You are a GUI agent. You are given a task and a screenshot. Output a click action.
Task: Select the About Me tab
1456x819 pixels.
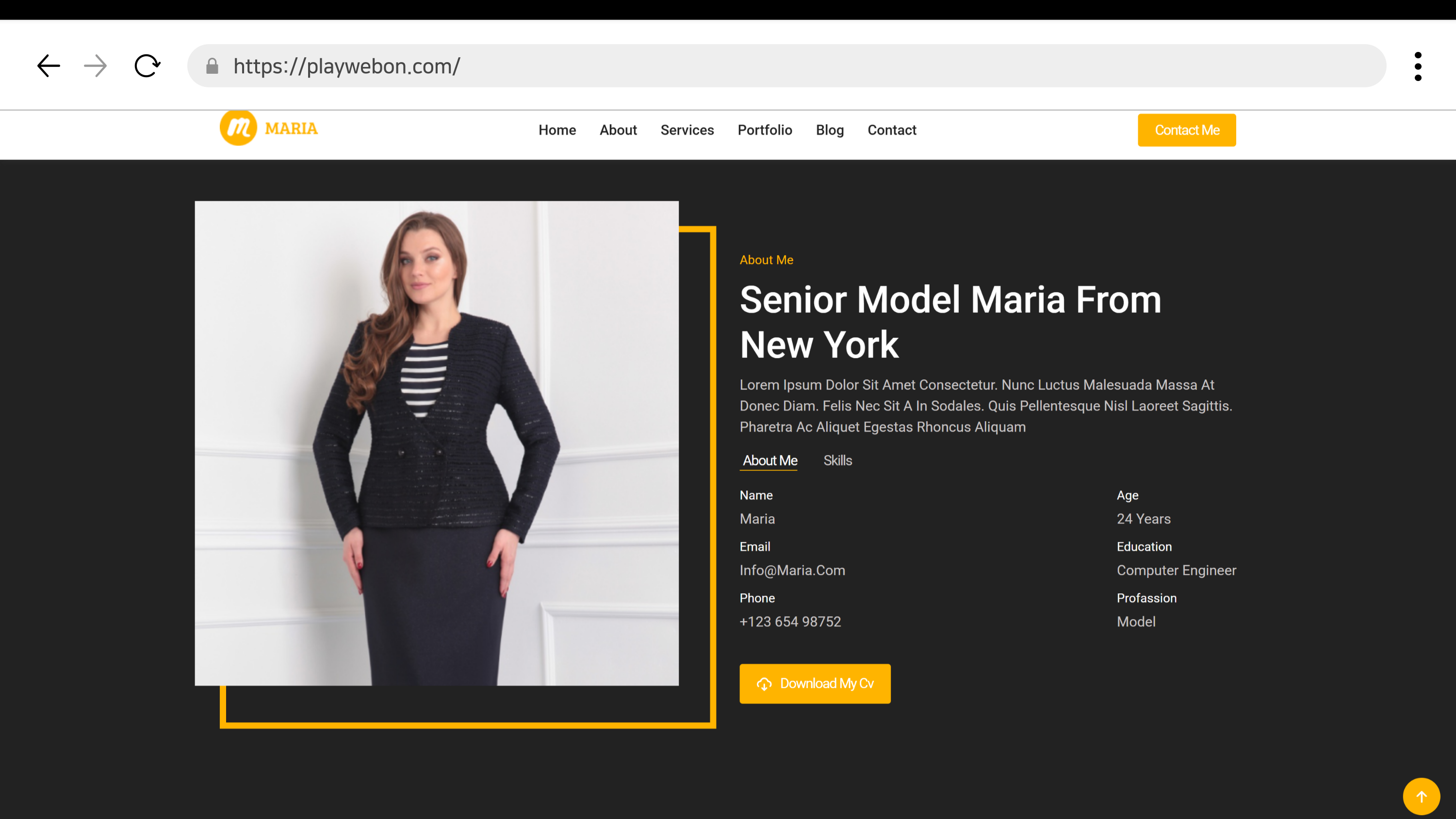click(769, 460)
